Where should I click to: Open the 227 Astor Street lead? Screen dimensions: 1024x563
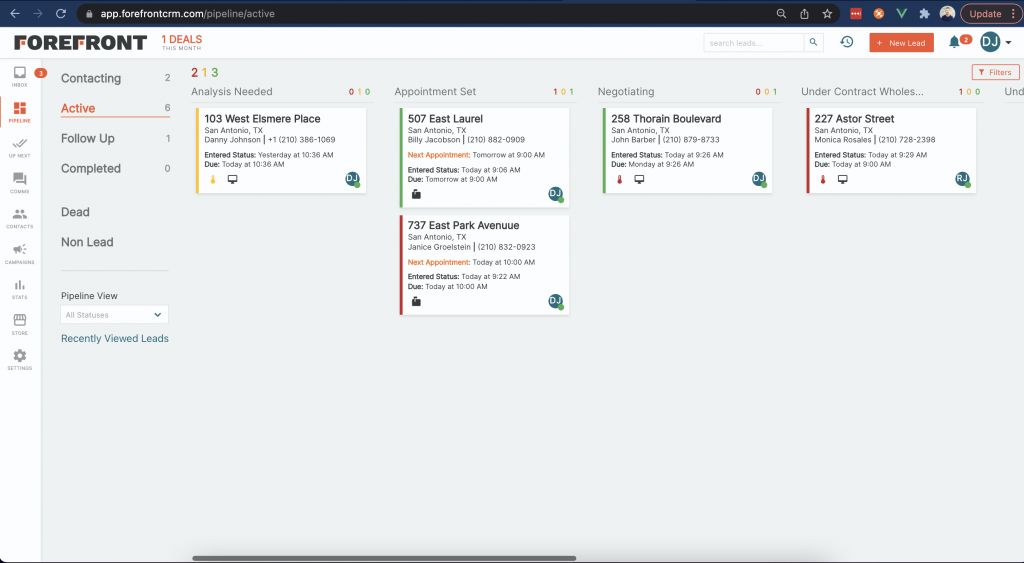coord(854,119)
